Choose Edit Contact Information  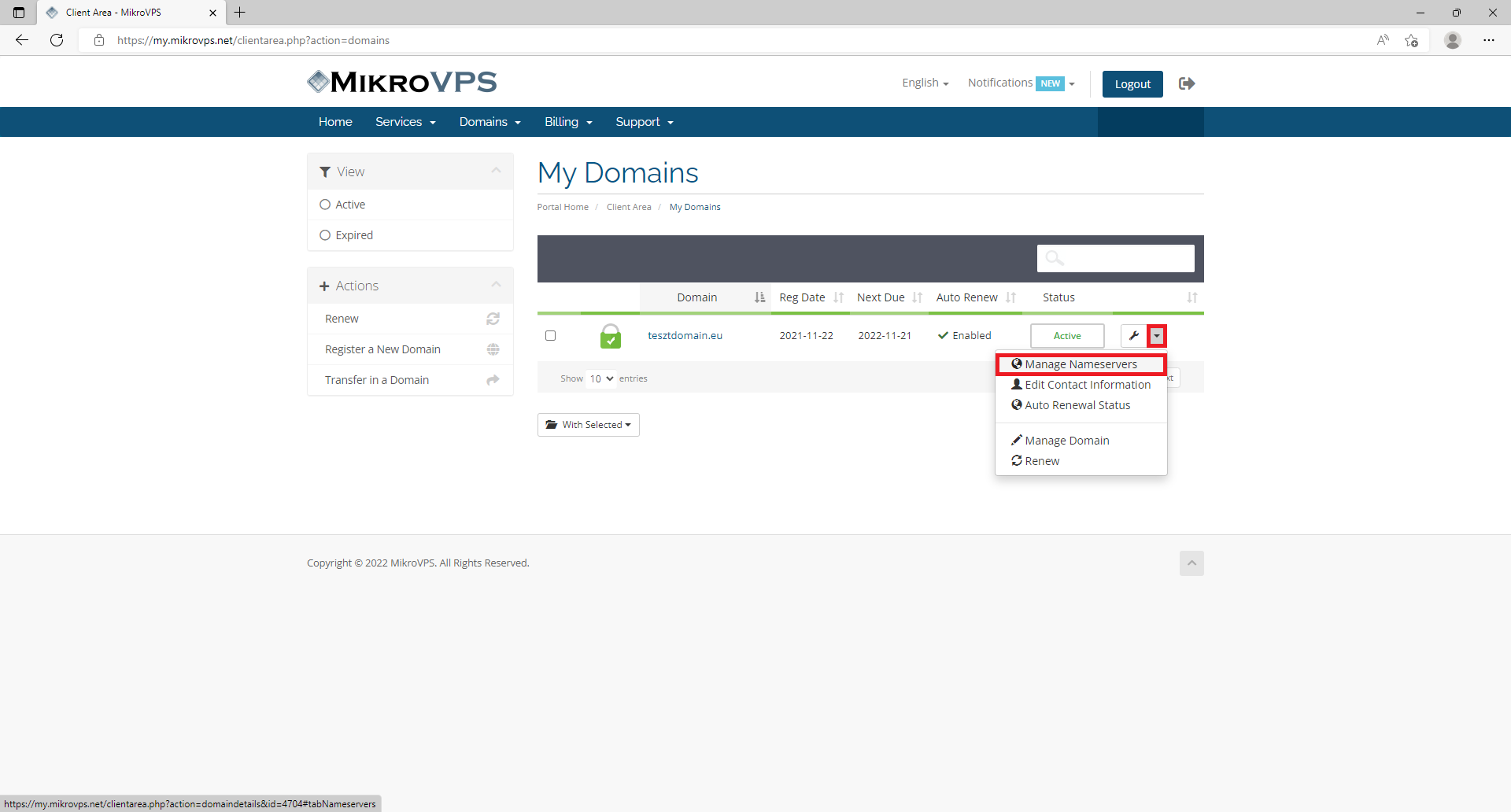point(1081,385)
